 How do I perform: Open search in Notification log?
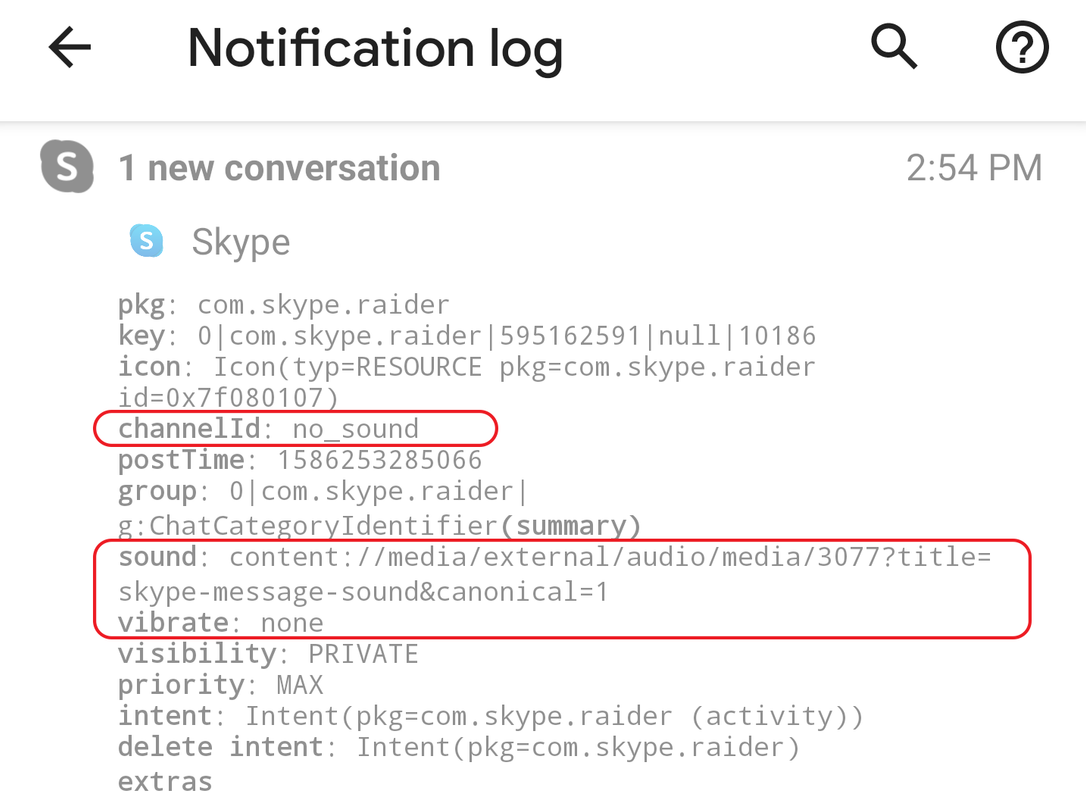[893, 46]
